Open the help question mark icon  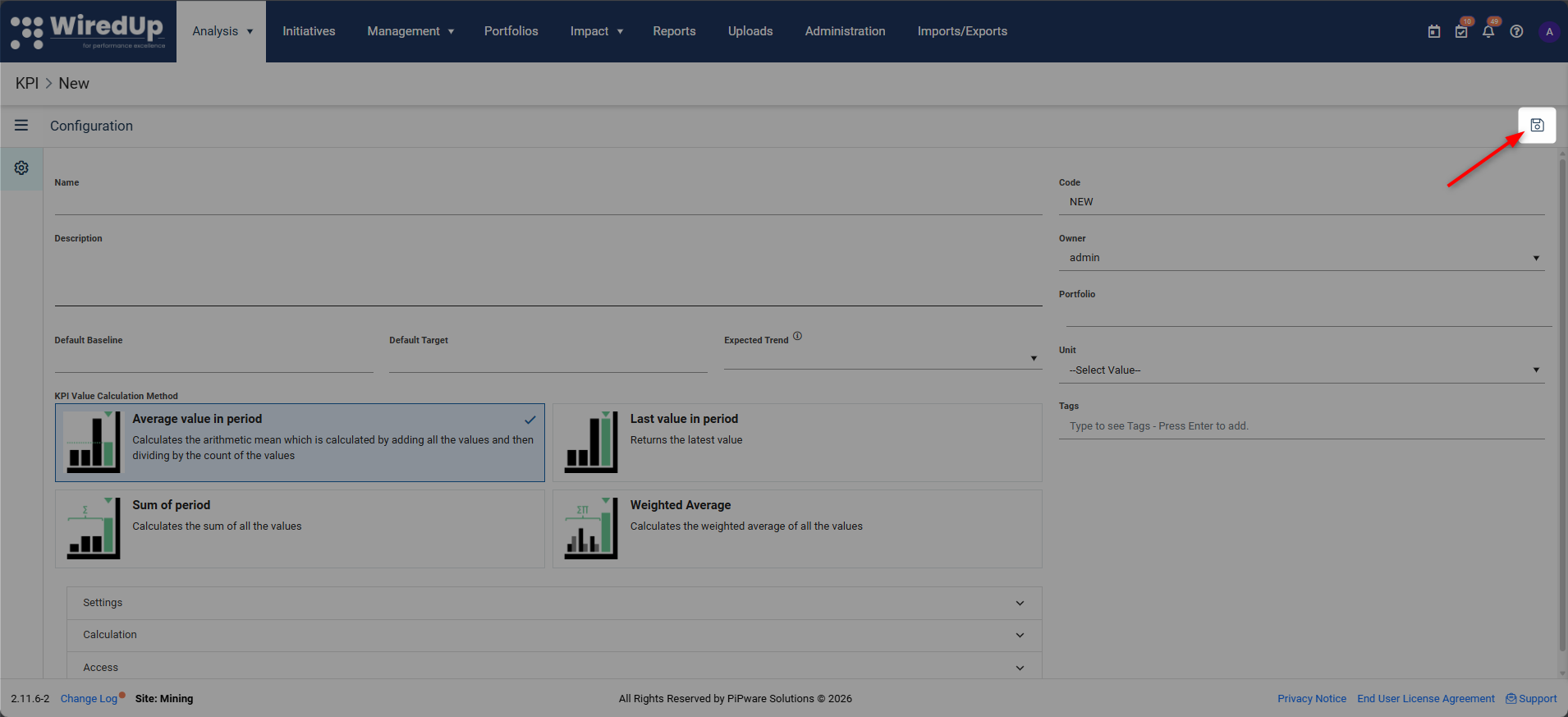click(x=1516, y=31)
